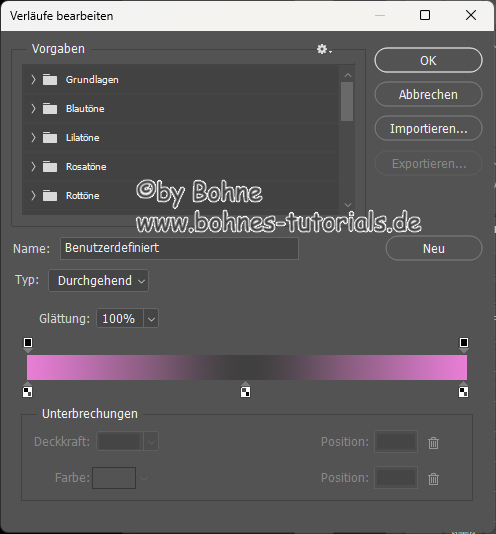The width and height of the screenshot is (496, 534).
Task: Expand the Lilatöne preset folder
Action: coord(33,138)
